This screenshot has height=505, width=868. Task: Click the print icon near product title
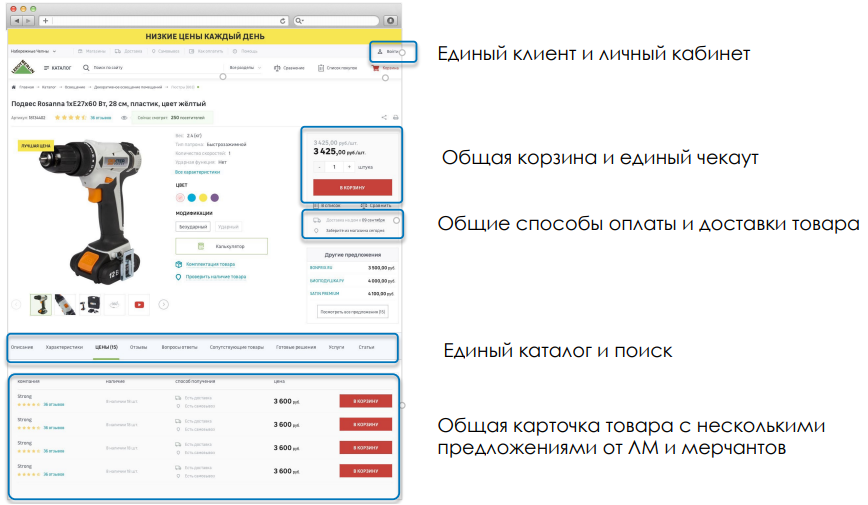(x=395, y=117)
